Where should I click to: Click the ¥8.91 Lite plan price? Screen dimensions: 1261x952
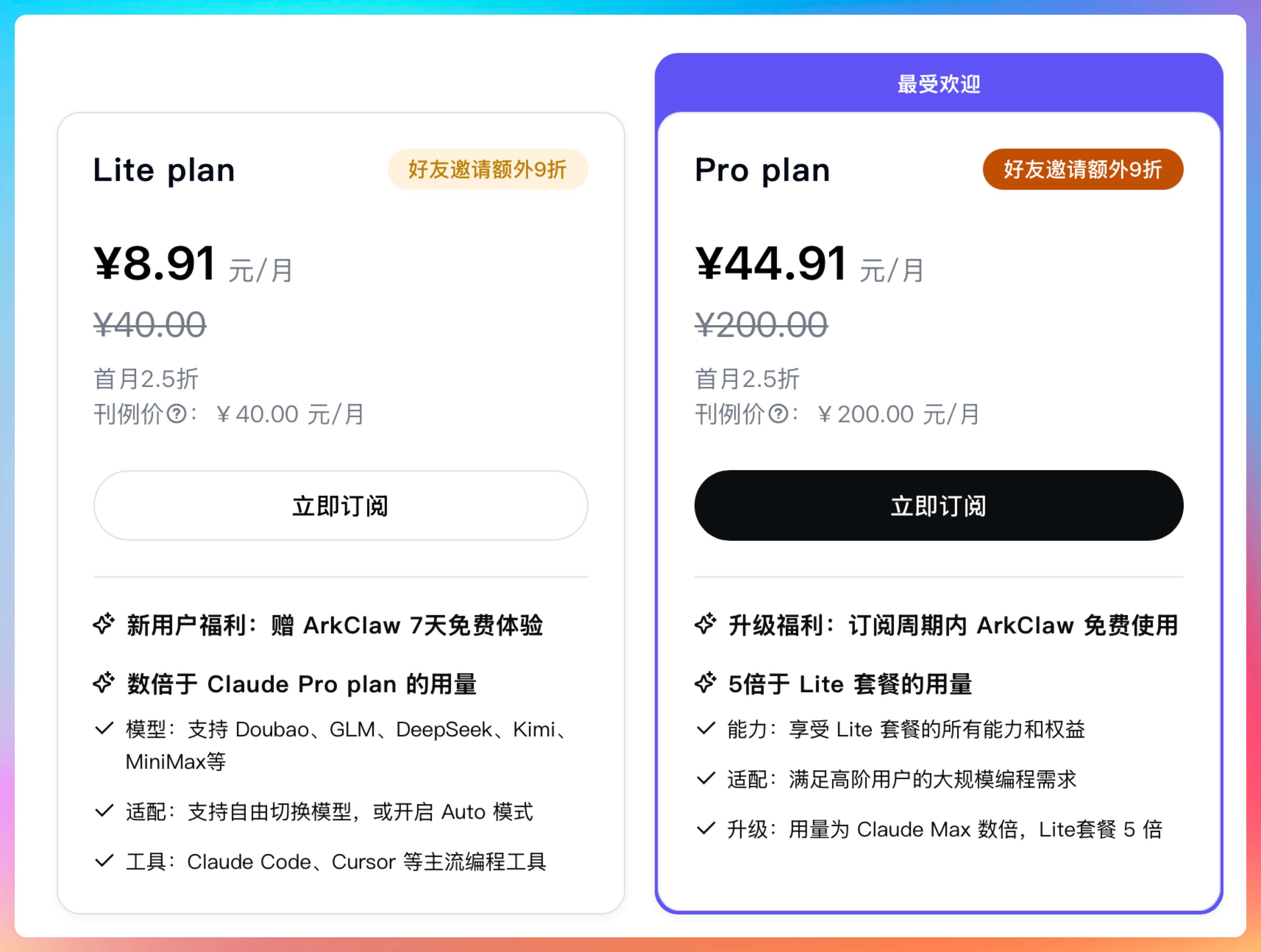click(155, 264)
